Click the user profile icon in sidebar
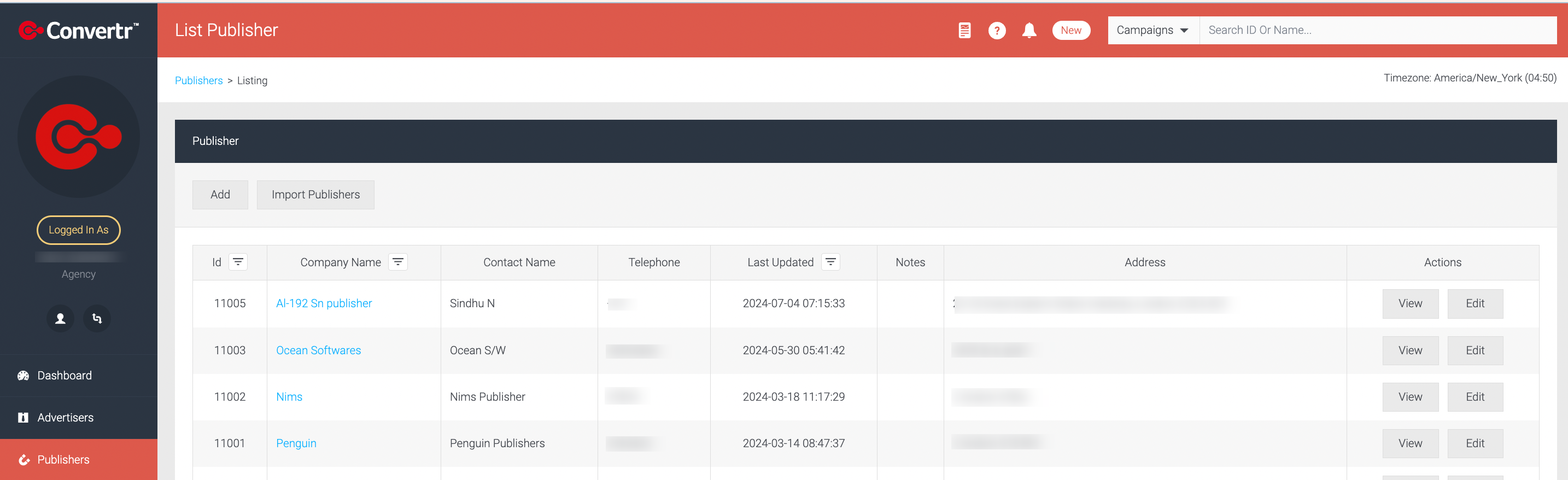 click(x=60, y=318)
